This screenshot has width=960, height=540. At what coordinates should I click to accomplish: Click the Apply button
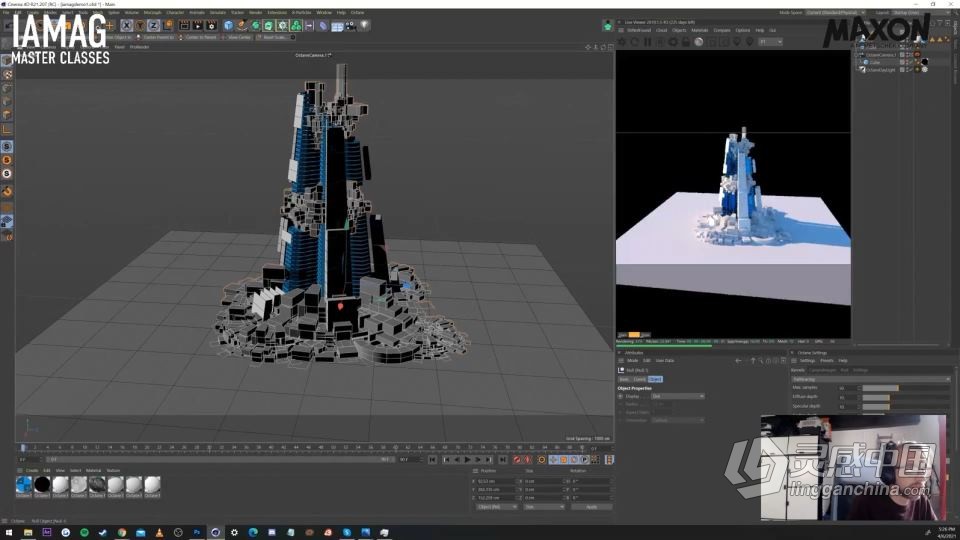(x=591, y=507)
